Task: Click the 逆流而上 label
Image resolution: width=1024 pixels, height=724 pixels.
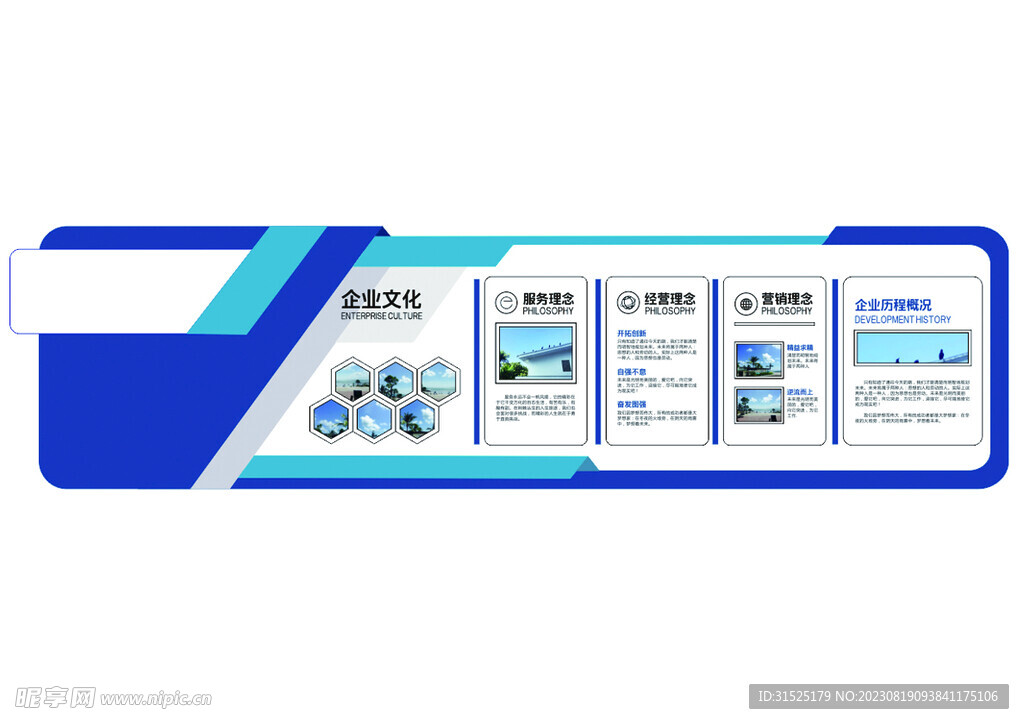Action: click(x=800, y=392)
